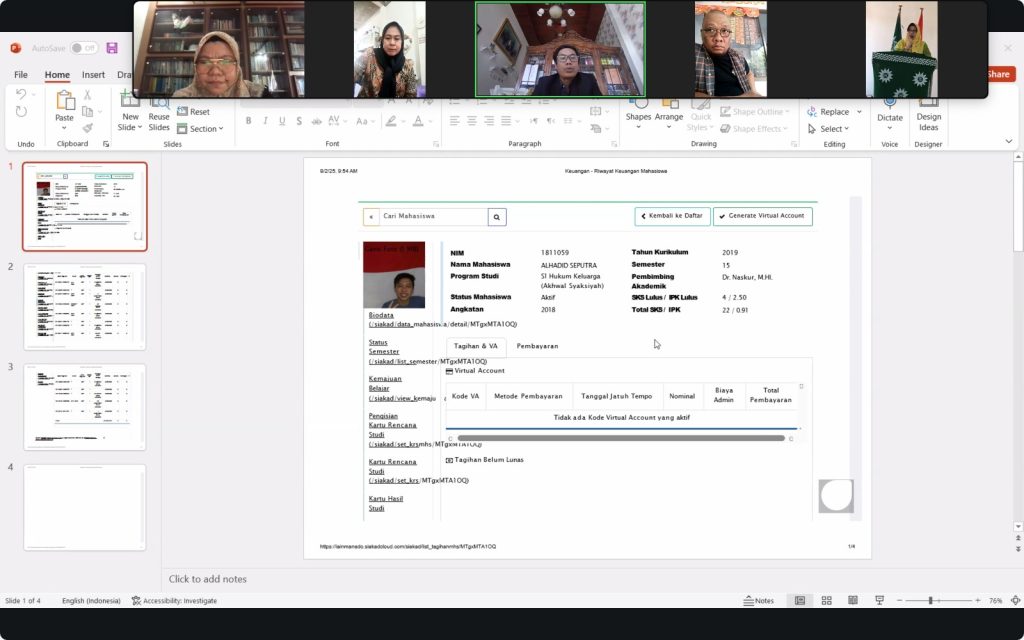Viewport: 1024px width, 640px height.
Task: Click the Cut scissors icon
Action: click(x=87, y=95)
